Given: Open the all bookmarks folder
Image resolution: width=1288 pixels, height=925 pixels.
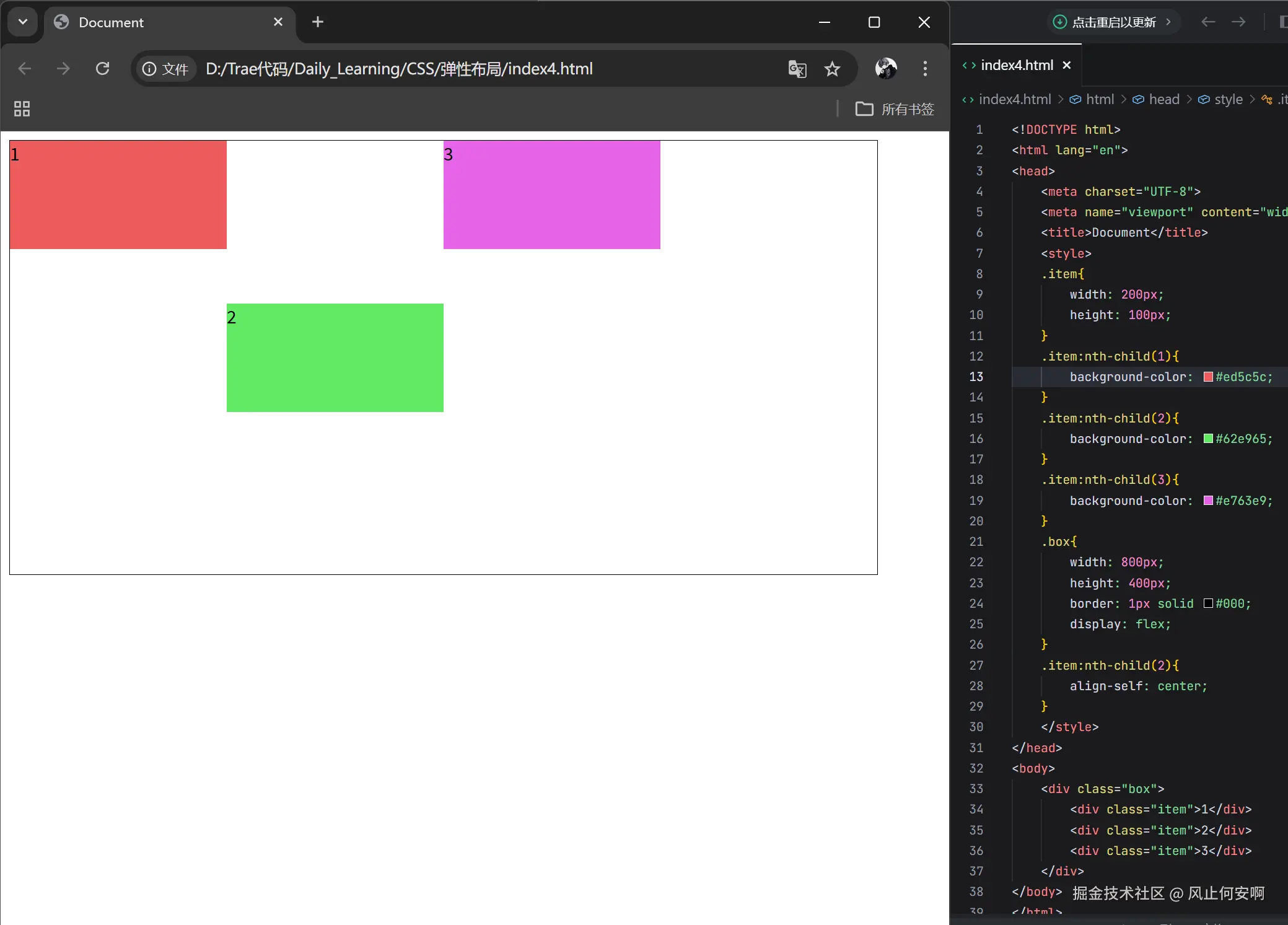Looking at the screenshot, I should [895, 109].
